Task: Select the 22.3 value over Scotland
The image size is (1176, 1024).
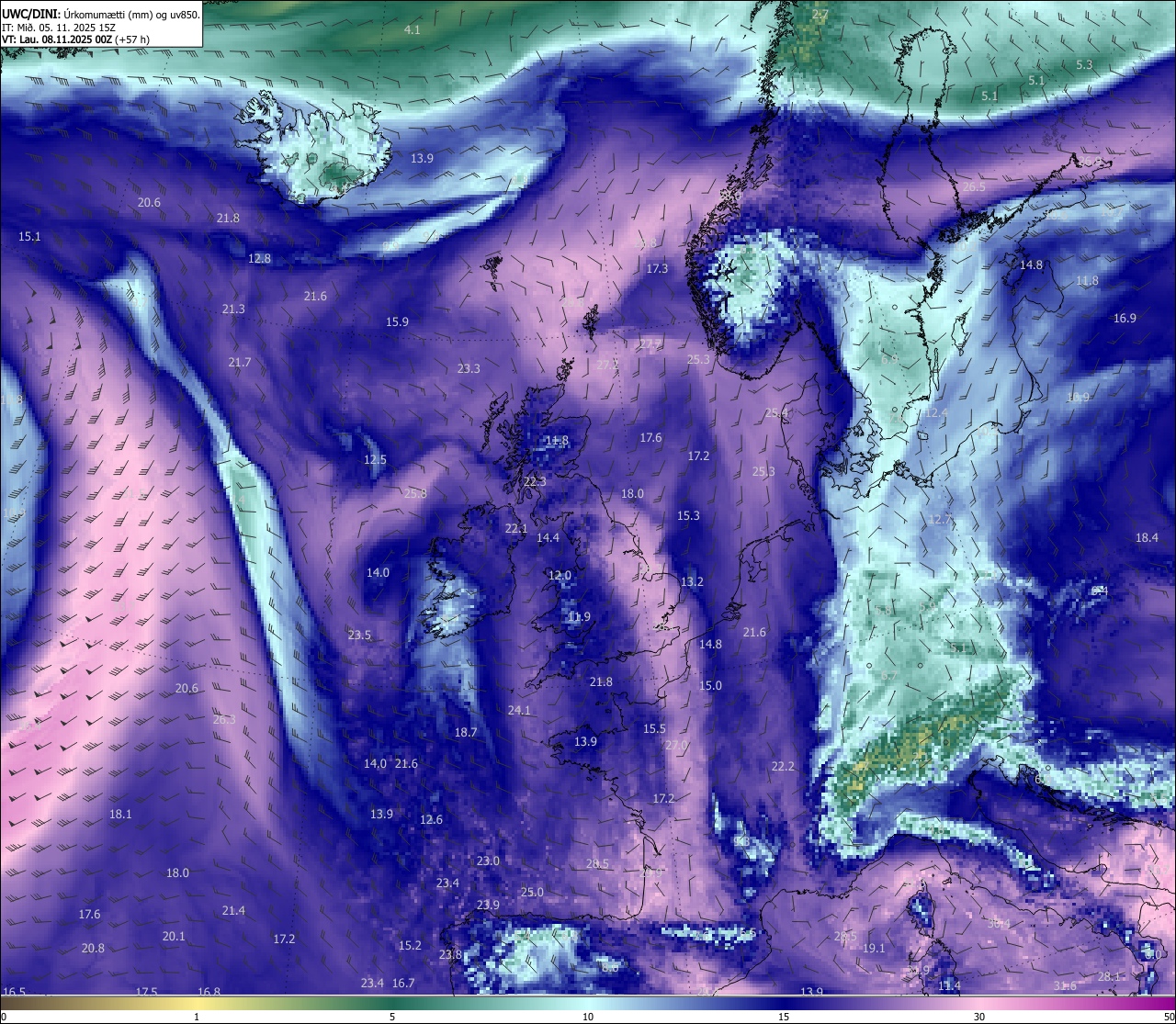Action: pos(535,482)
